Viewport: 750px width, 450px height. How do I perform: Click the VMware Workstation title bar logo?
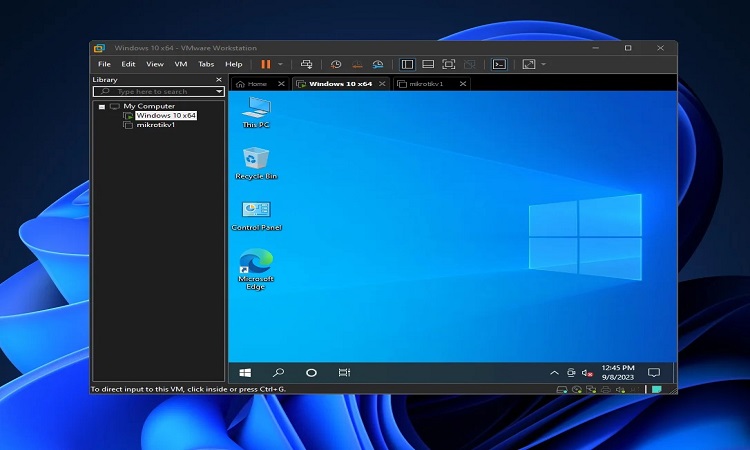click(x=99, y=48)
